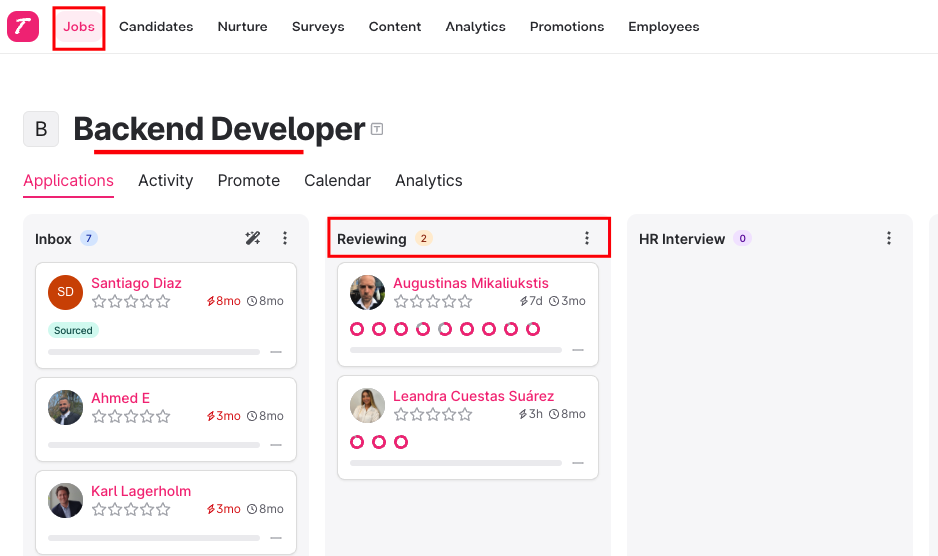
Task: Open the HR Interview column options menu
Action: (889, 238)
